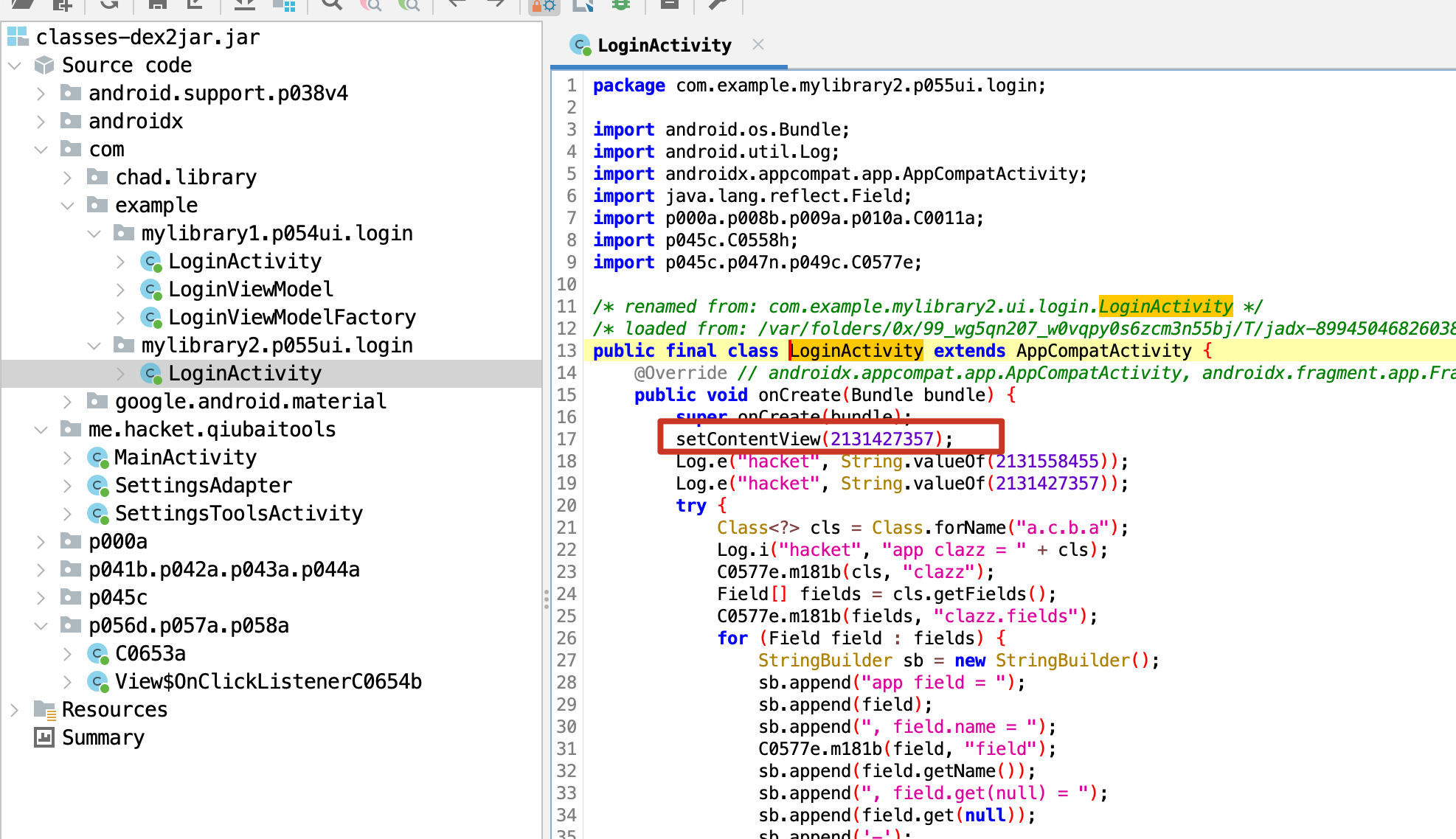Click the MainActivity class icon
The height and width of the screenshot is (839, 1456).
97,458
